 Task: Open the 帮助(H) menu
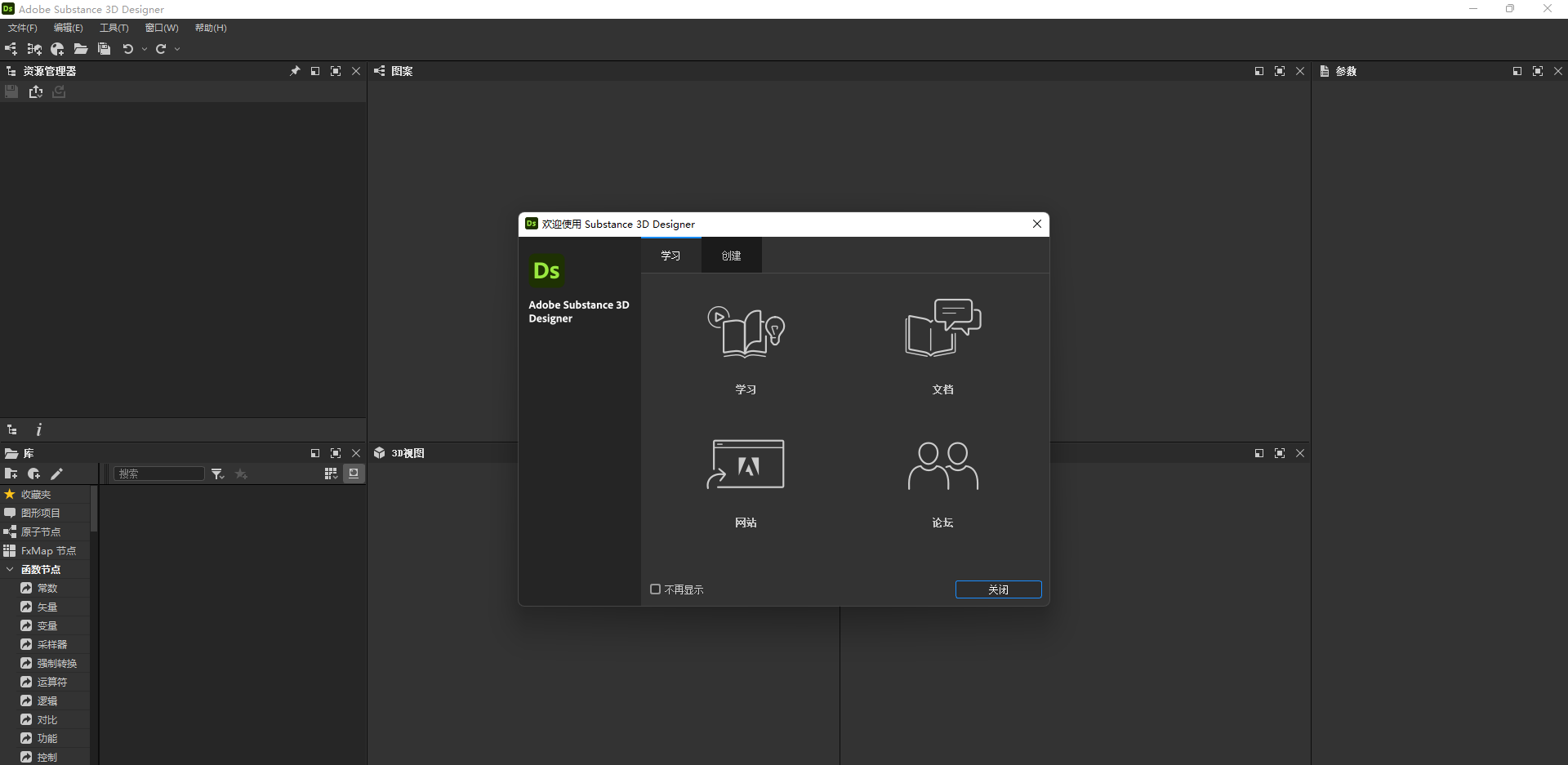[x=211, y=28]
